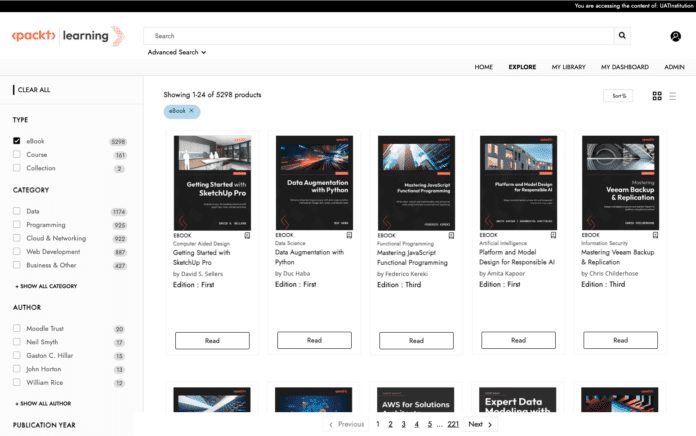The width and height of the screenshot is (696, 436).
Task: Check the Moodle Trust author filter
Action: click(x=17, y=328)
